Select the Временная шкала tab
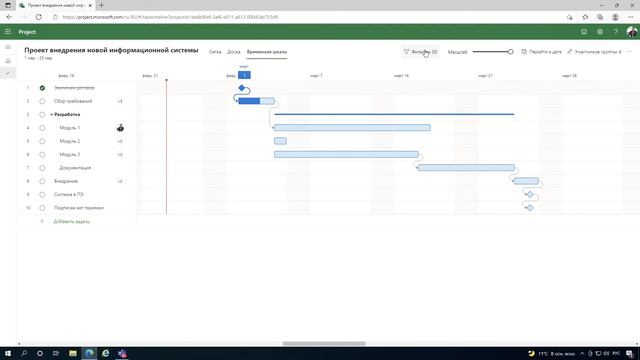 coord(267,52)
